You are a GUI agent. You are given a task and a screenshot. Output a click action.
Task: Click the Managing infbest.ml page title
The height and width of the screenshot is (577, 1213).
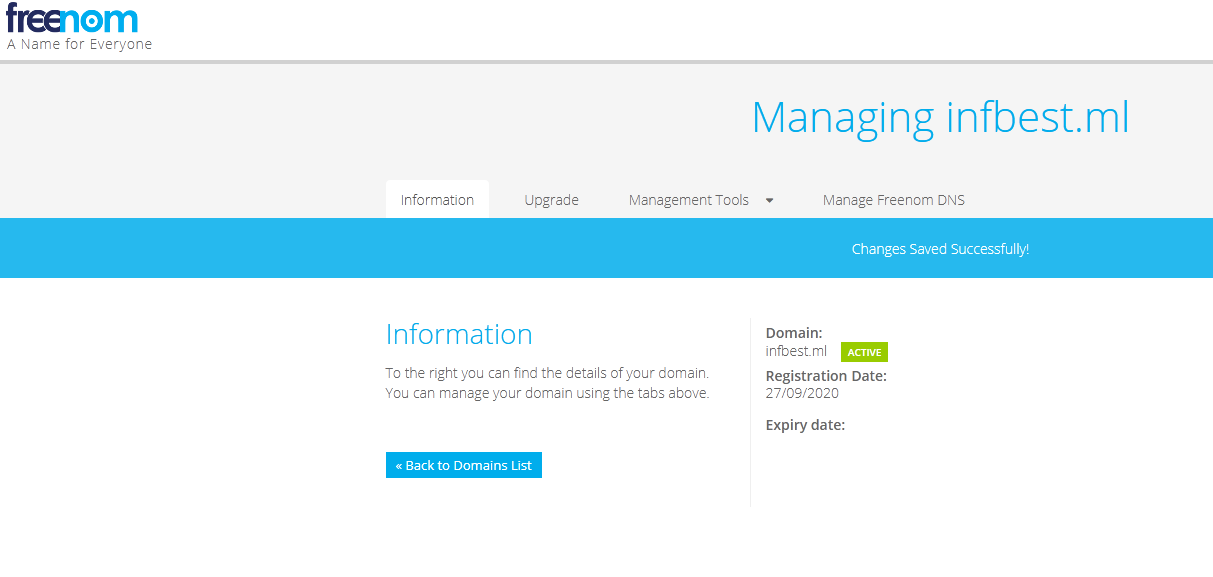pos(940,118)
